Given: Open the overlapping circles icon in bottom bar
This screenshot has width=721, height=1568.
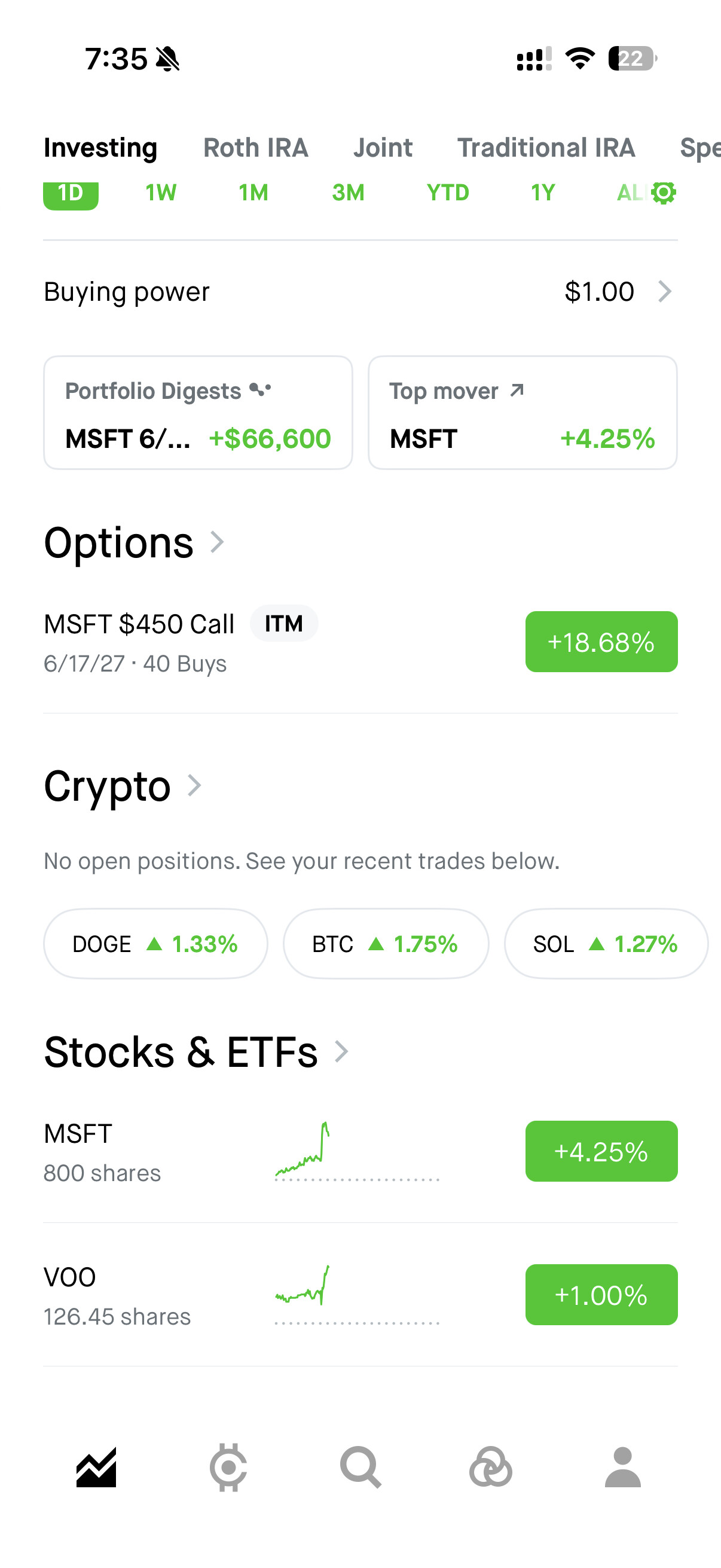Looking at the screenshot, I should pyautogui.click(x=490, y=1468).
